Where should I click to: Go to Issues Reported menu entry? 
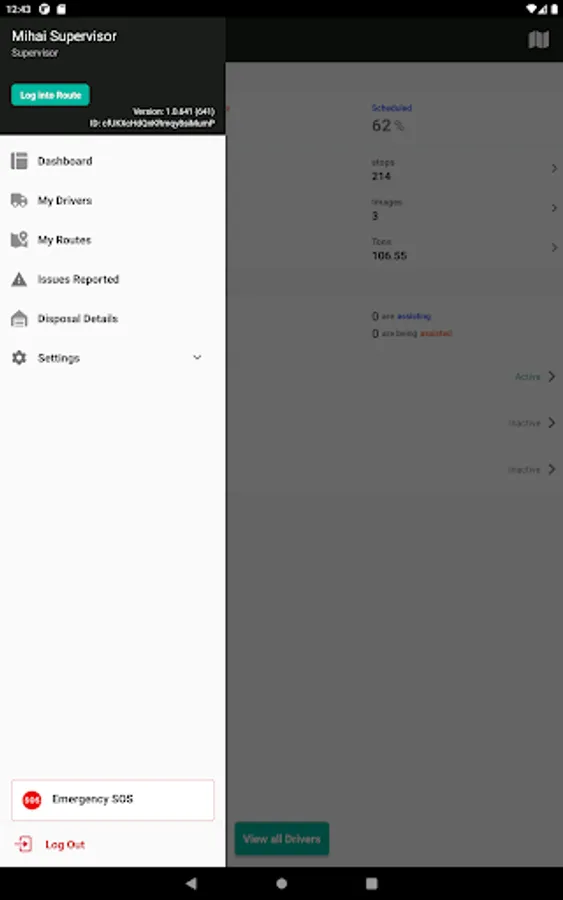(112, 280)
